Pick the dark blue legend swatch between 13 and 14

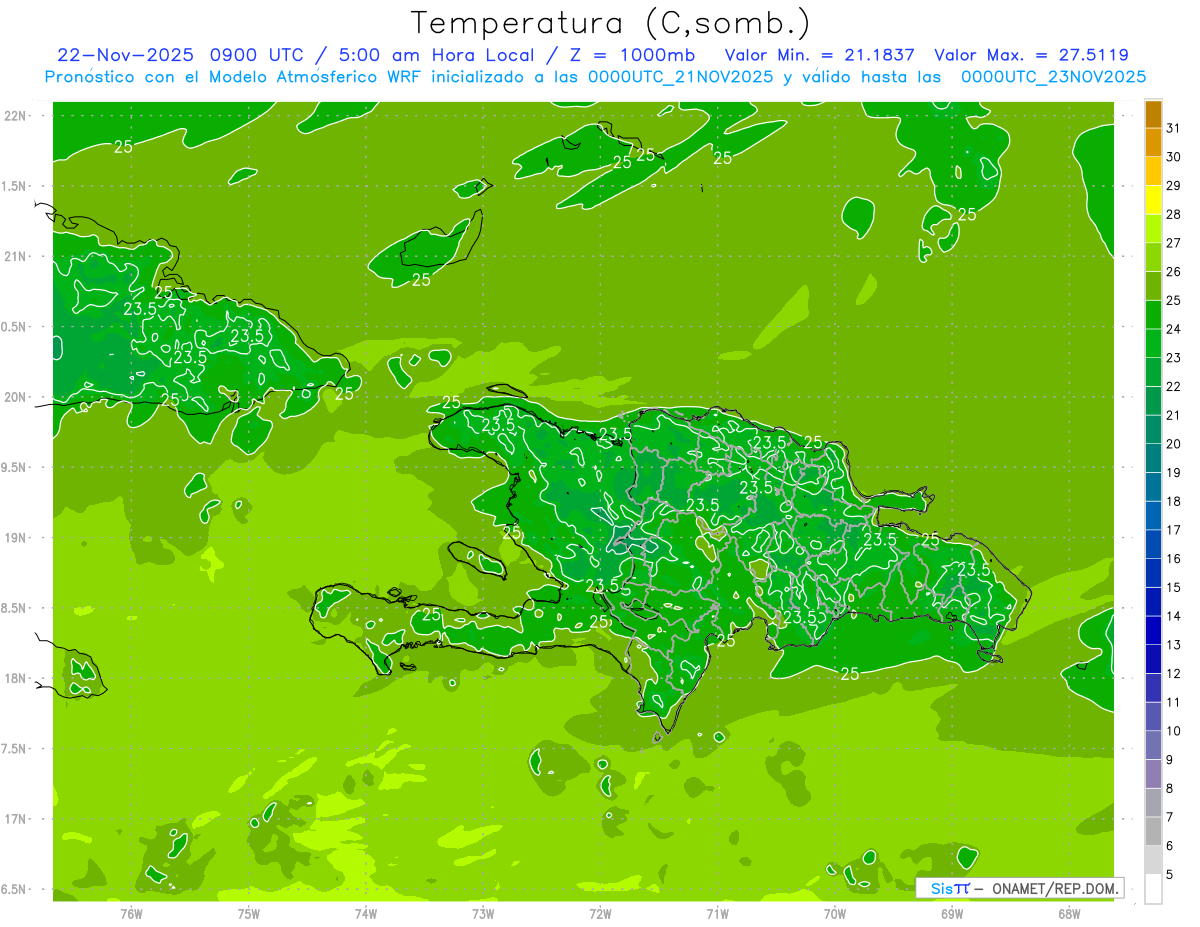coord(1153,631)
